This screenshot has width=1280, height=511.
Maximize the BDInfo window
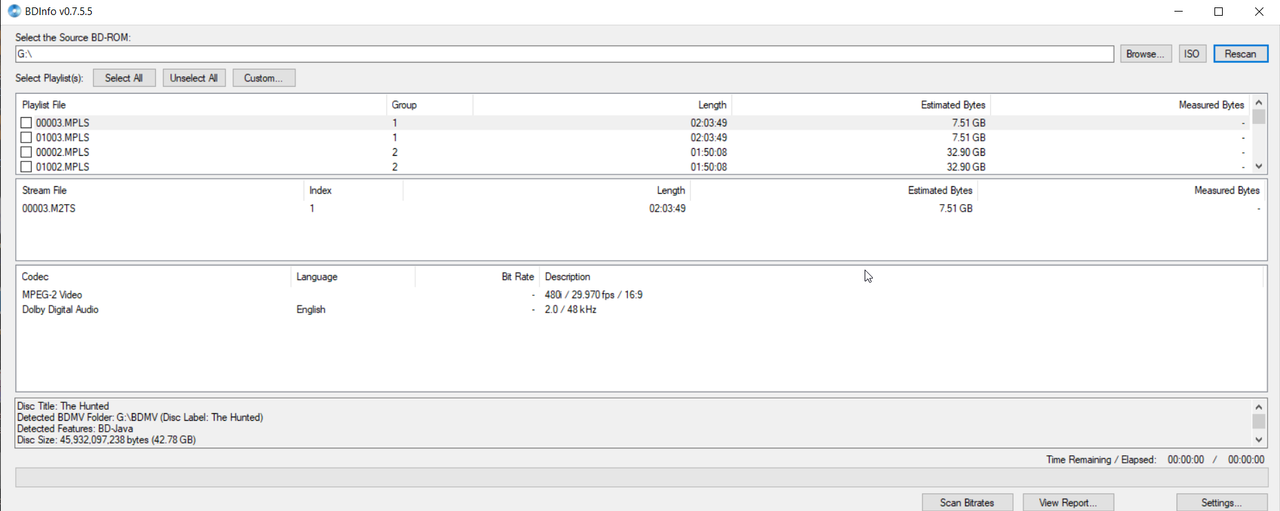[1218, 11]
